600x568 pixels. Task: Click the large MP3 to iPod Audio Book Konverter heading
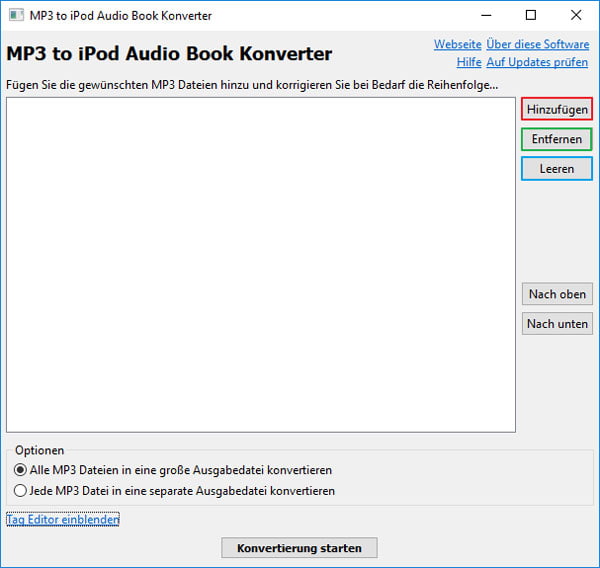(x=169, y=54)
